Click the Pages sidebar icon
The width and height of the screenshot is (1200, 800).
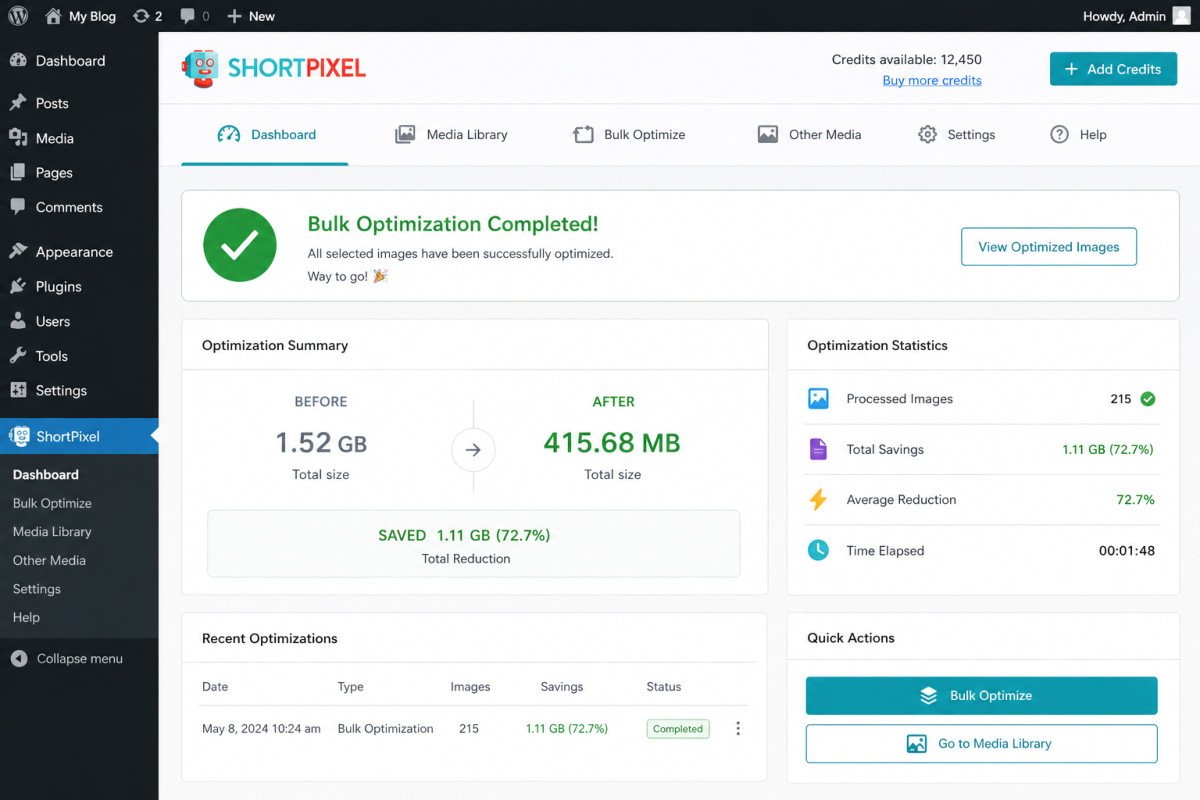[18, 172]
